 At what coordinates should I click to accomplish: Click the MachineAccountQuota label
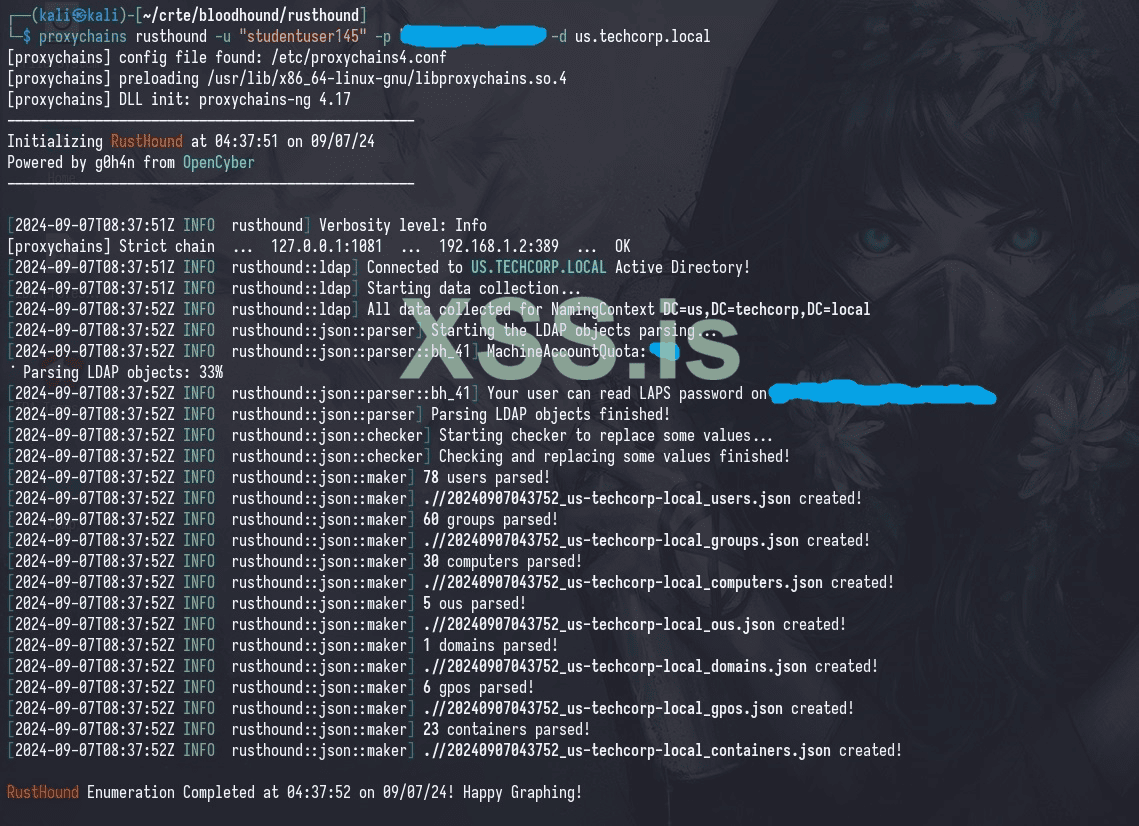click(x=566, y=352)
